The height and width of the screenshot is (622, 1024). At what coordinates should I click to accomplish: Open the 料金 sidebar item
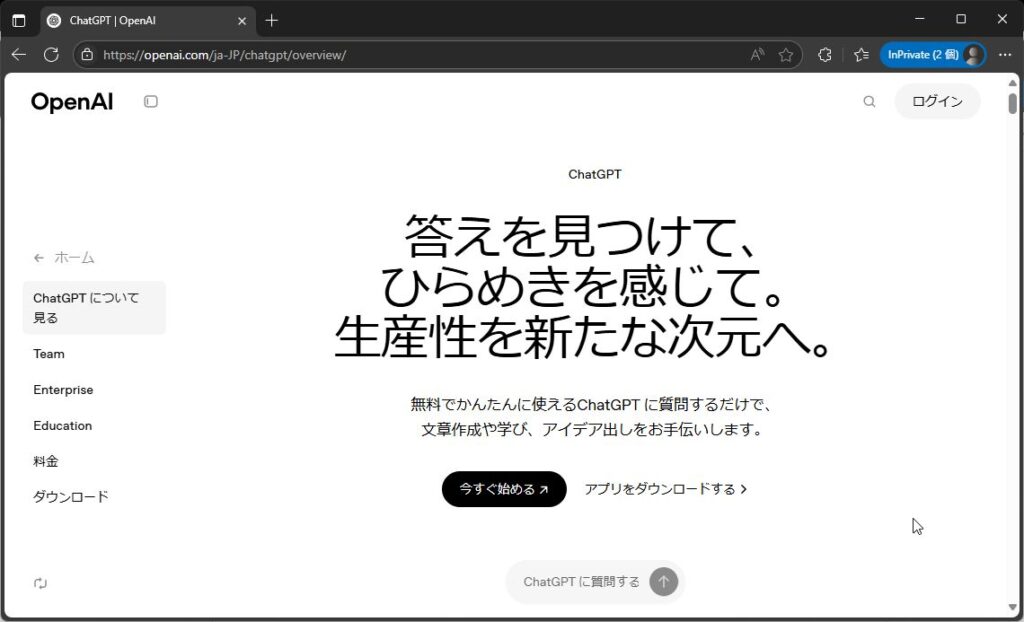46,461
